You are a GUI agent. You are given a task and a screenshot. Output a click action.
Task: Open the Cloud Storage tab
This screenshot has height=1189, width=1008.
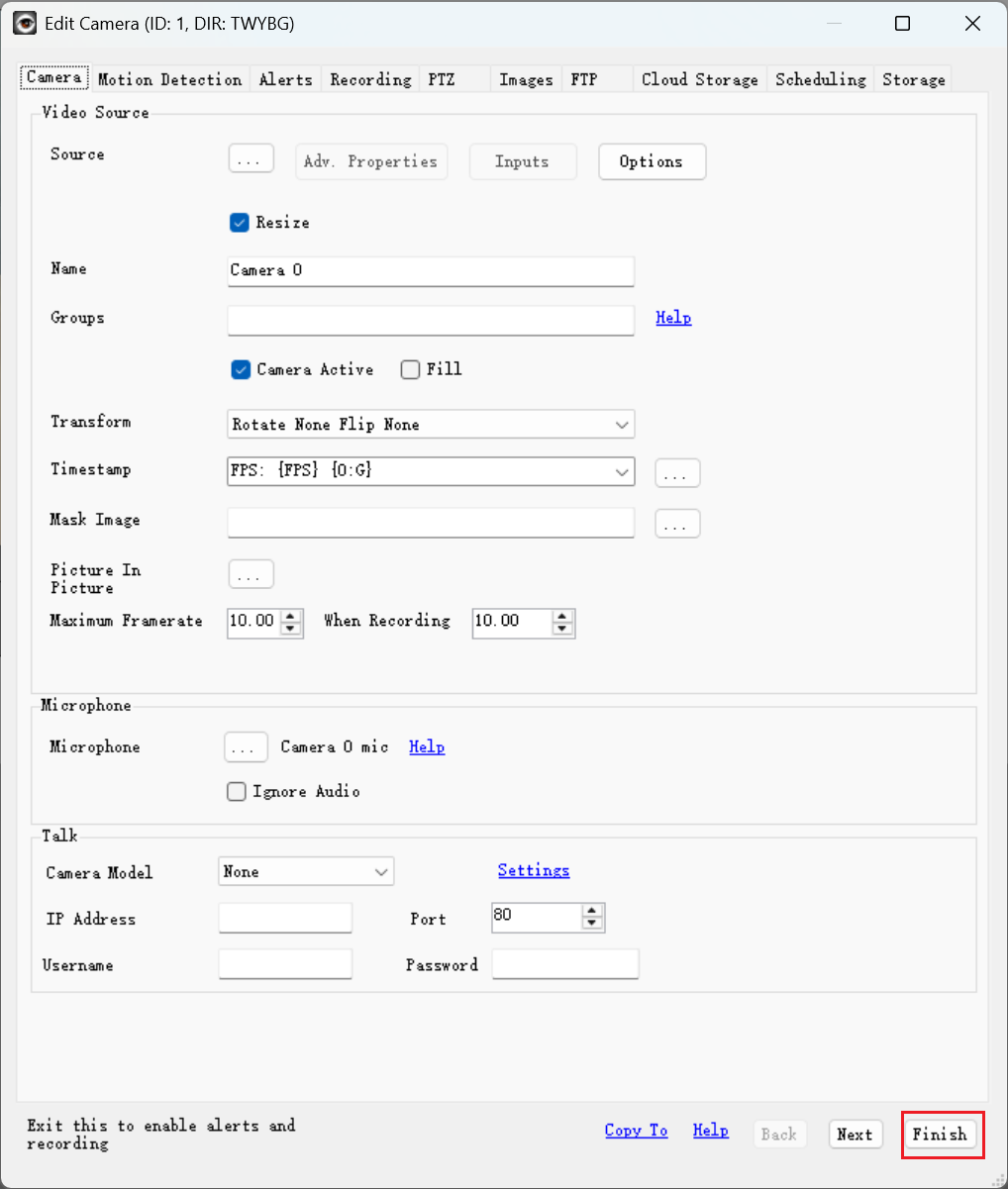click(x=699, y=79)
